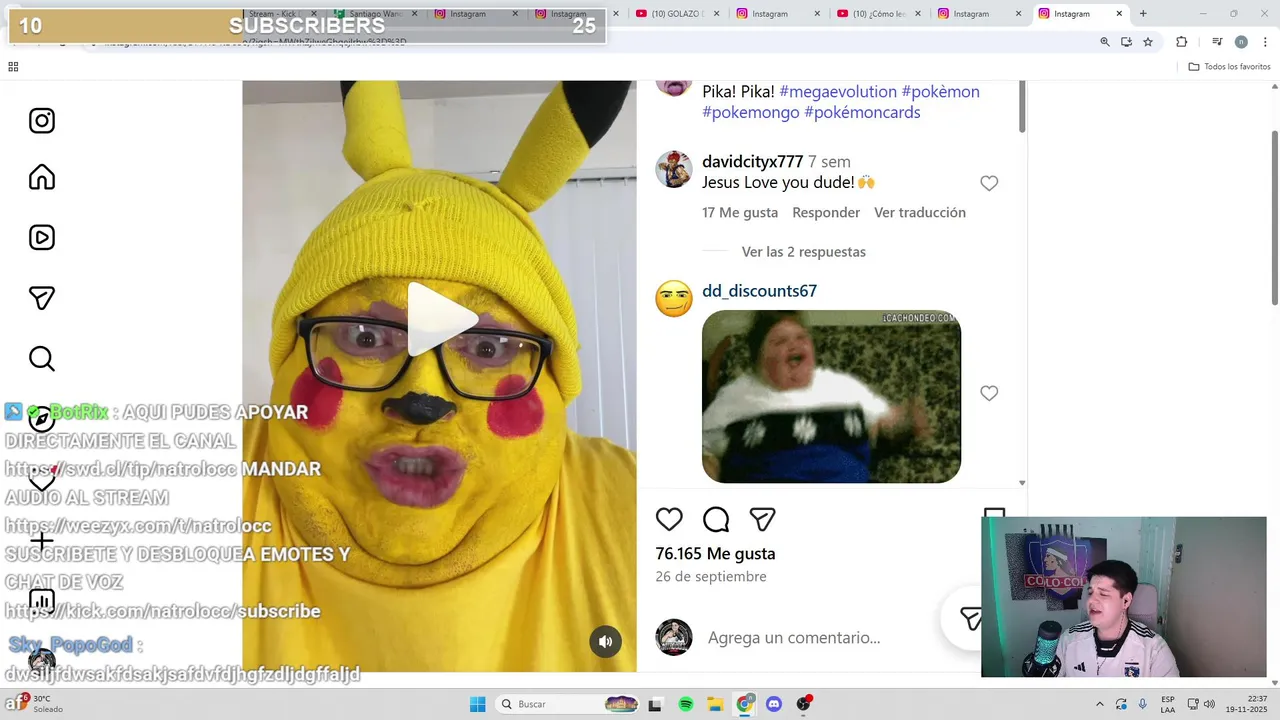Open the dashboard chart icon in sidebar

42,601
